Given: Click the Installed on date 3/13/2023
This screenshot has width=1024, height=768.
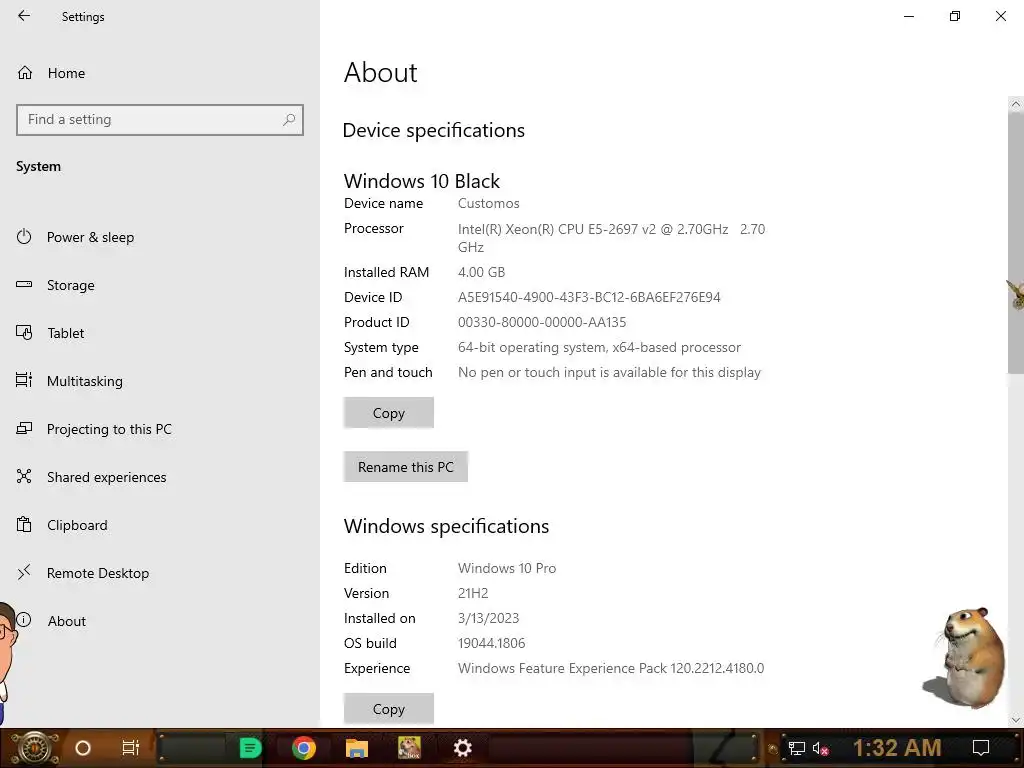Looking at the screenshot, I should [488, 618].
